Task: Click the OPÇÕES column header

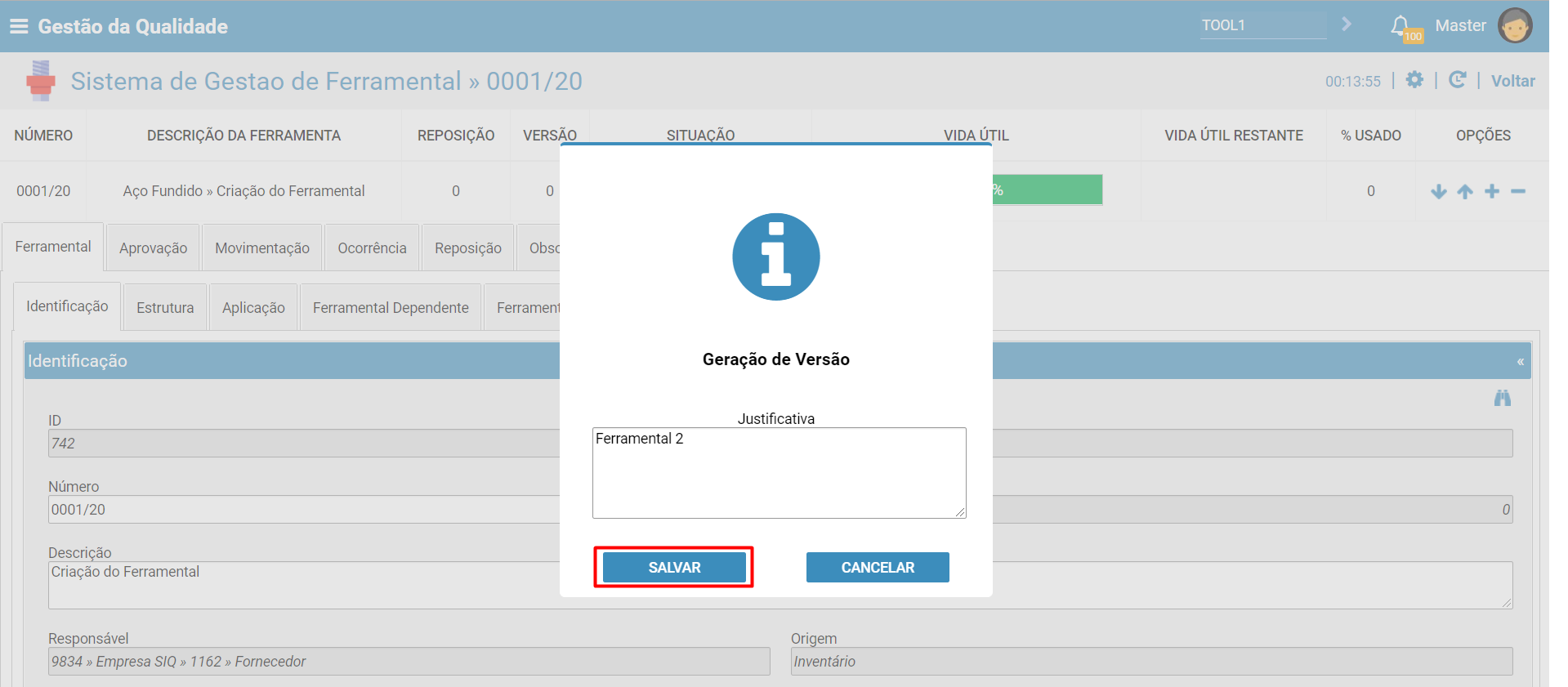Action: click(x=1483, y=136)
